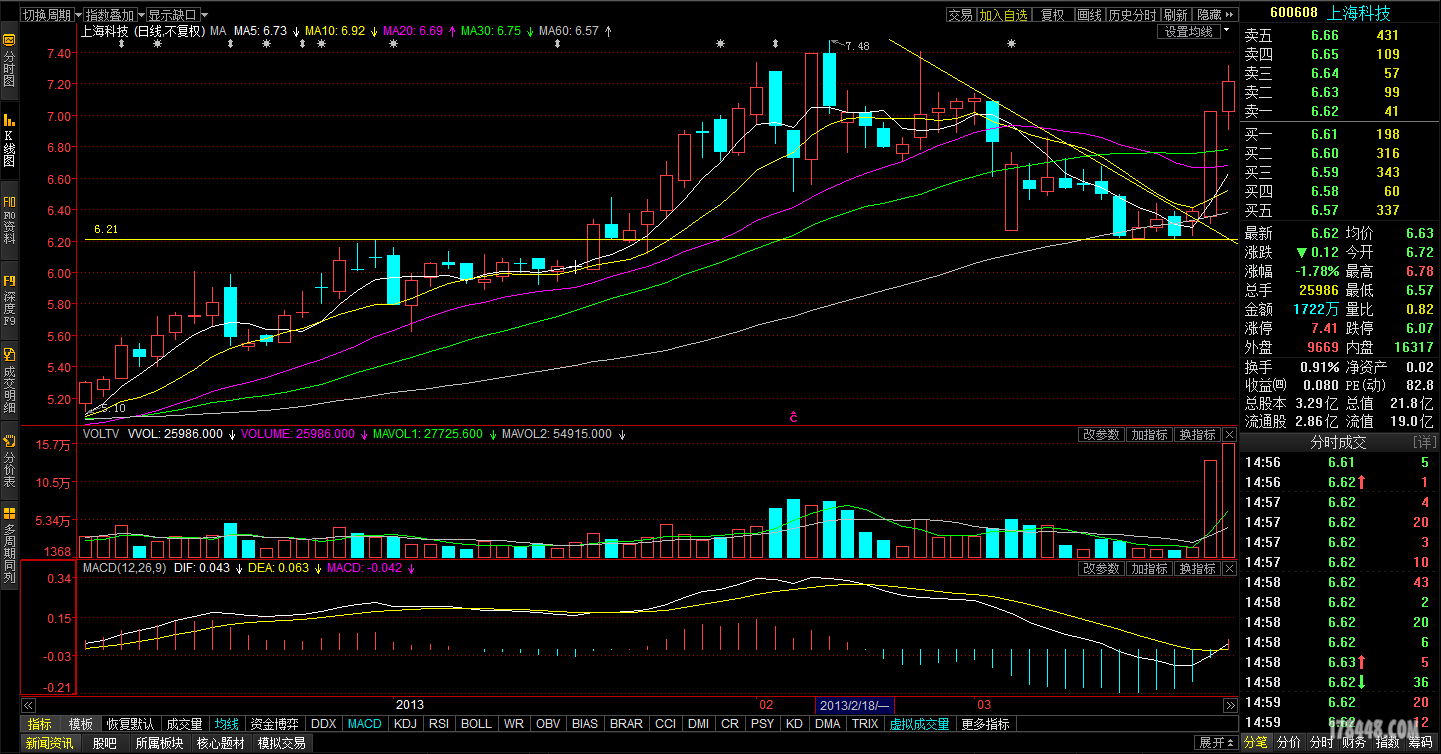This screenshot has height=754, width=1441.
Task: Click the 刷新 refresh button
Action: [1175, 15]
